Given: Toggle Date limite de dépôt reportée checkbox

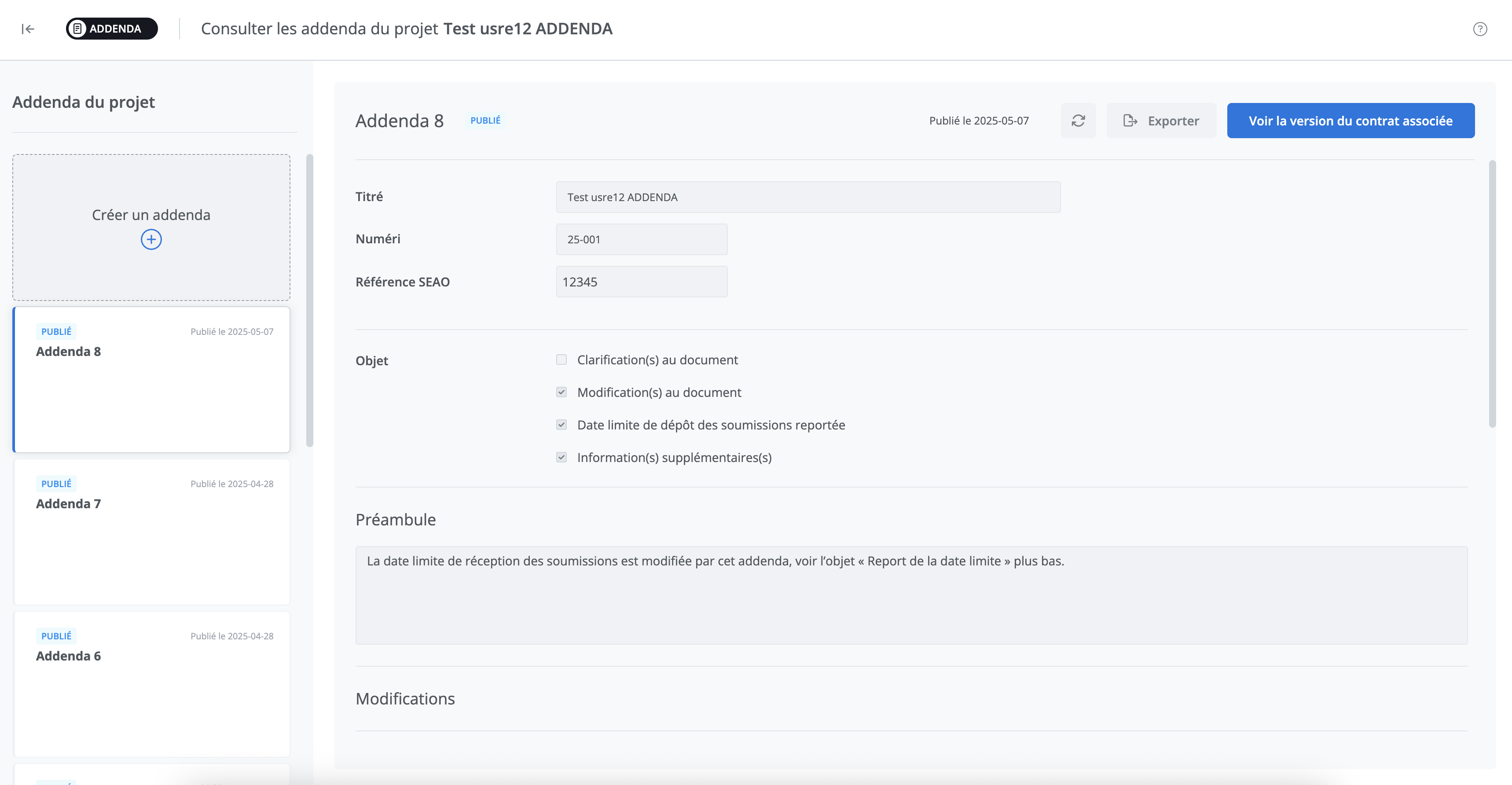Looking at the screenshot, I should coord(561,425).
